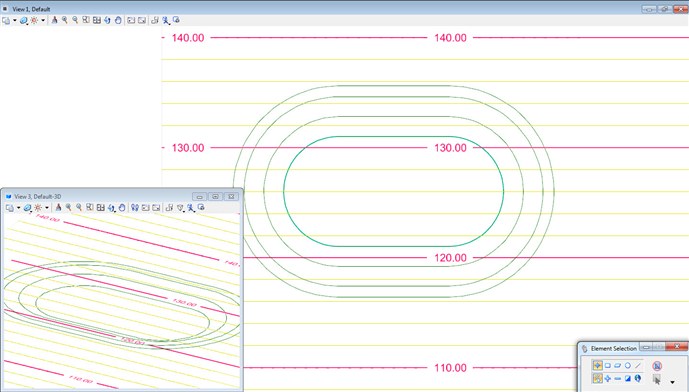This screenshot has width=689, height=392.
Task: Open View Attributes in View 1 toolbar
Action: point(6,20)
